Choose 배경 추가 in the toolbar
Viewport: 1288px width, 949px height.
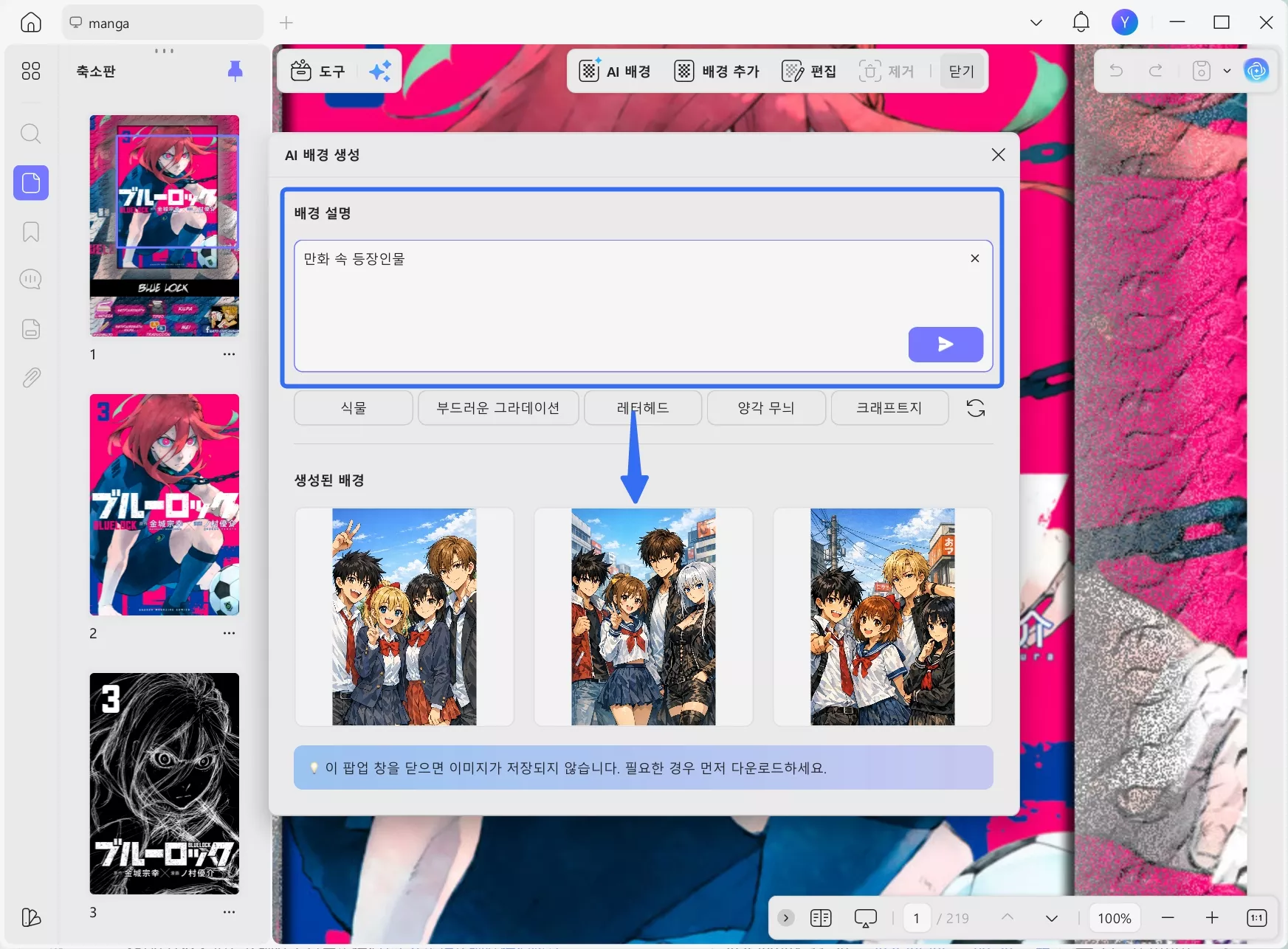(717, 71)
